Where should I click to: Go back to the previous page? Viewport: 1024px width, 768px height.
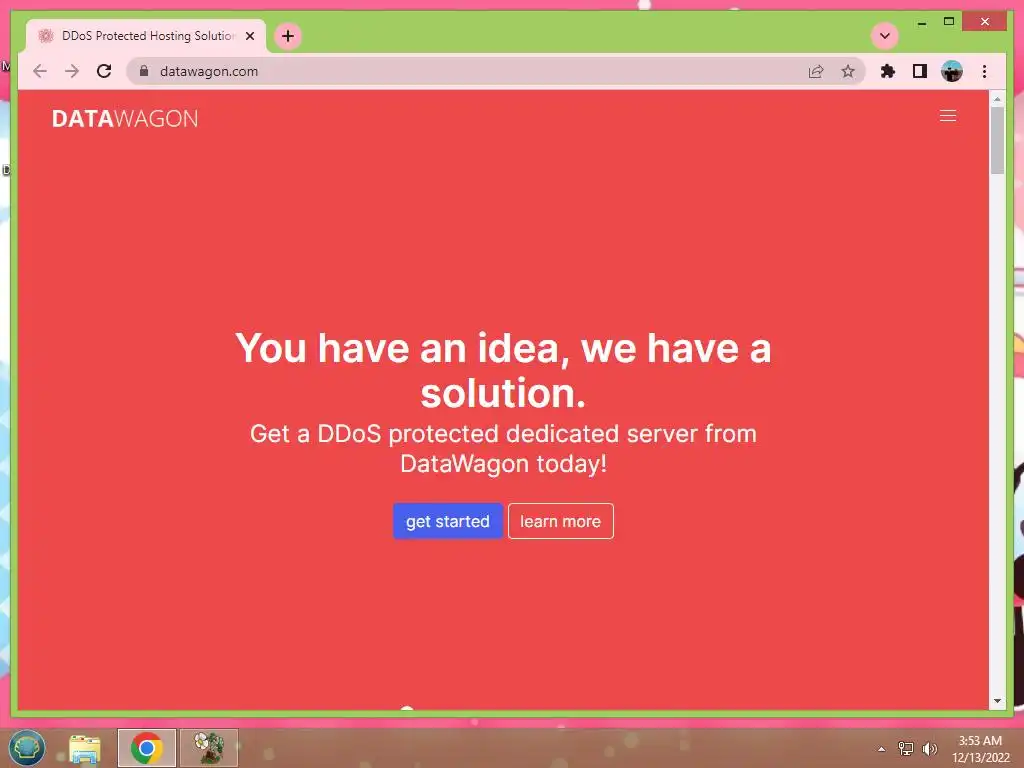[40, 71]
